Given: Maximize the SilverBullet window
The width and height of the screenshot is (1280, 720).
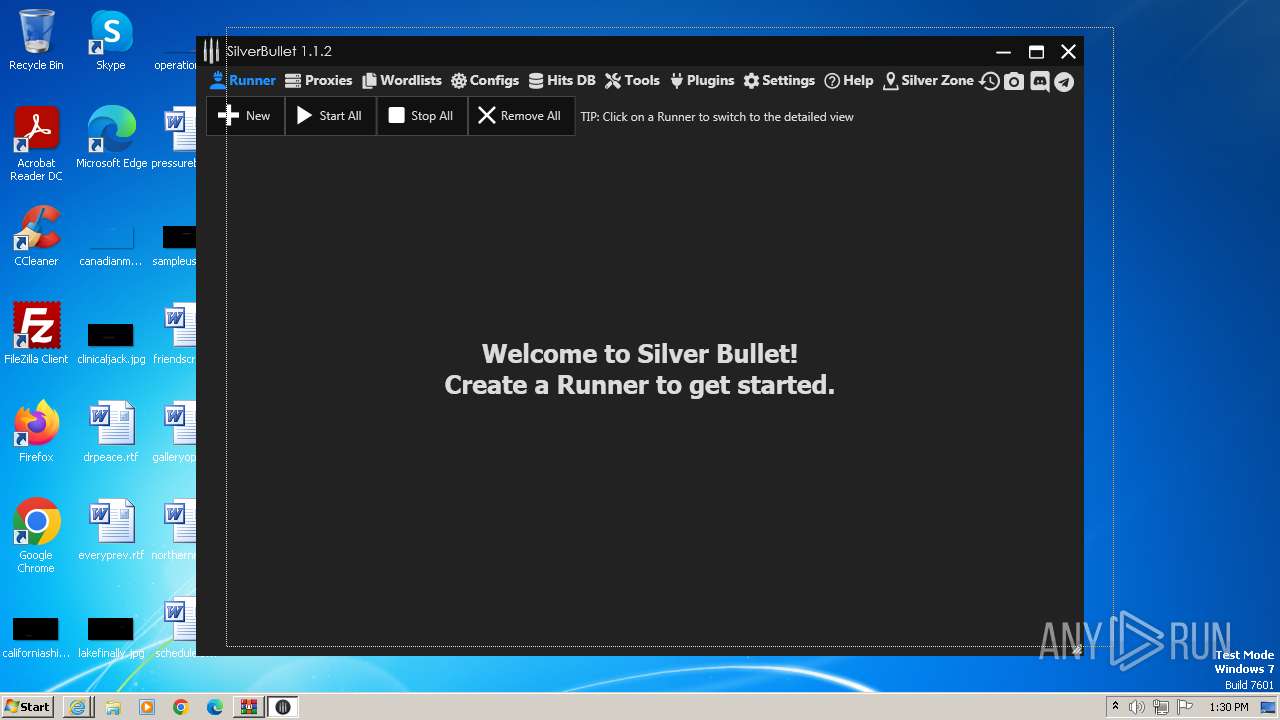Looking at the screenshot, I should (1036, 52).
